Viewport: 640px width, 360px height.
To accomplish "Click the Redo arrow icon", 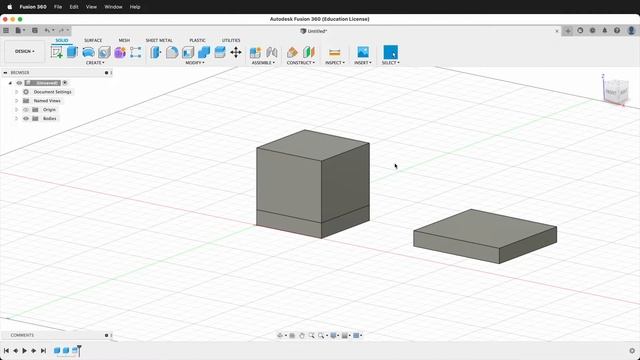I will pyautogui.click(x=63, y=30).
